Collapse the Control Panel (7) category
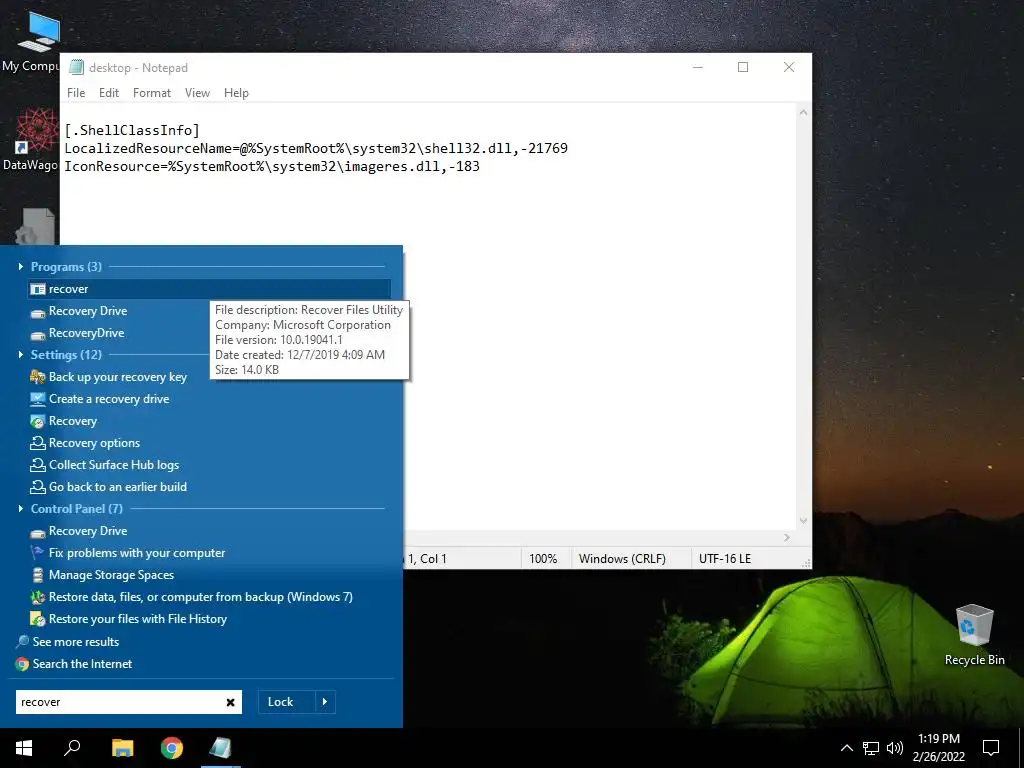Screen dimensions: 1024x768 pyautogui.click(x=21, y=509)
